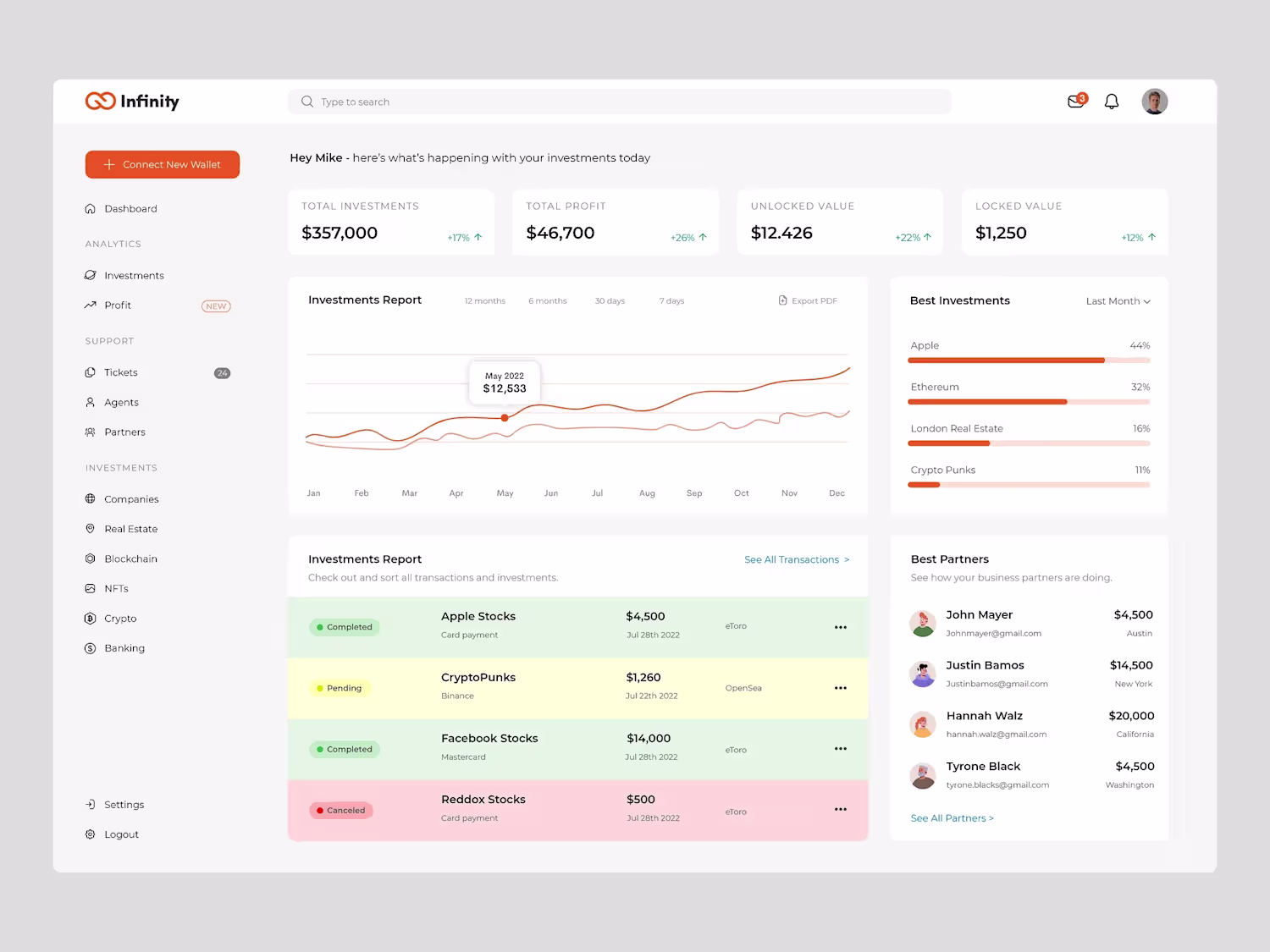The width and height of the screenshot is (1270, 952).
Task: Click the Partners group icon
Action: [91, 432]
